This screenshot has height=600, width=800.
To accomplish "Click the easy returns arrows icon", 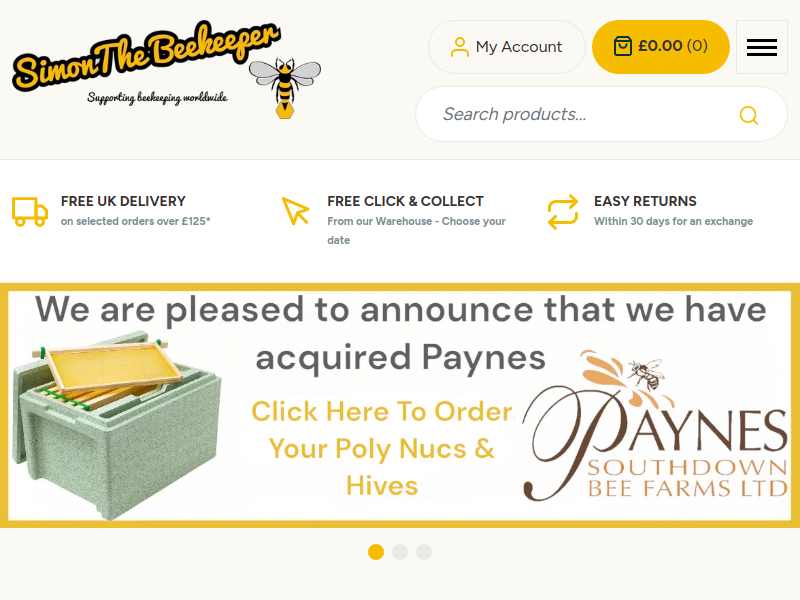I will tap(563, 212).
